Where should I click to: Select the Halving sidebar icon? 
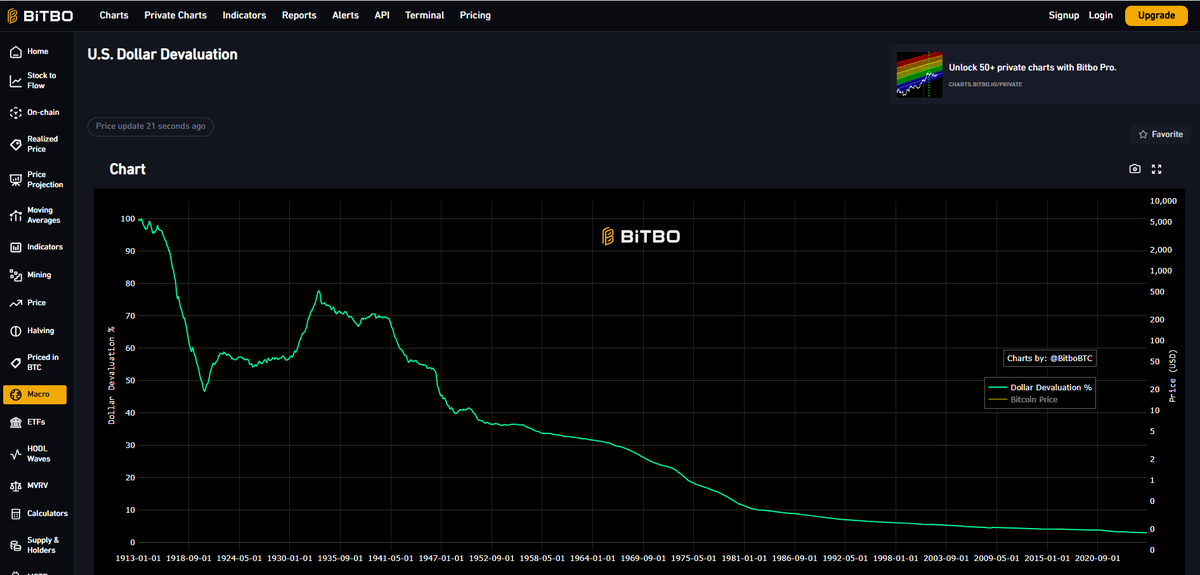[15, 331]
